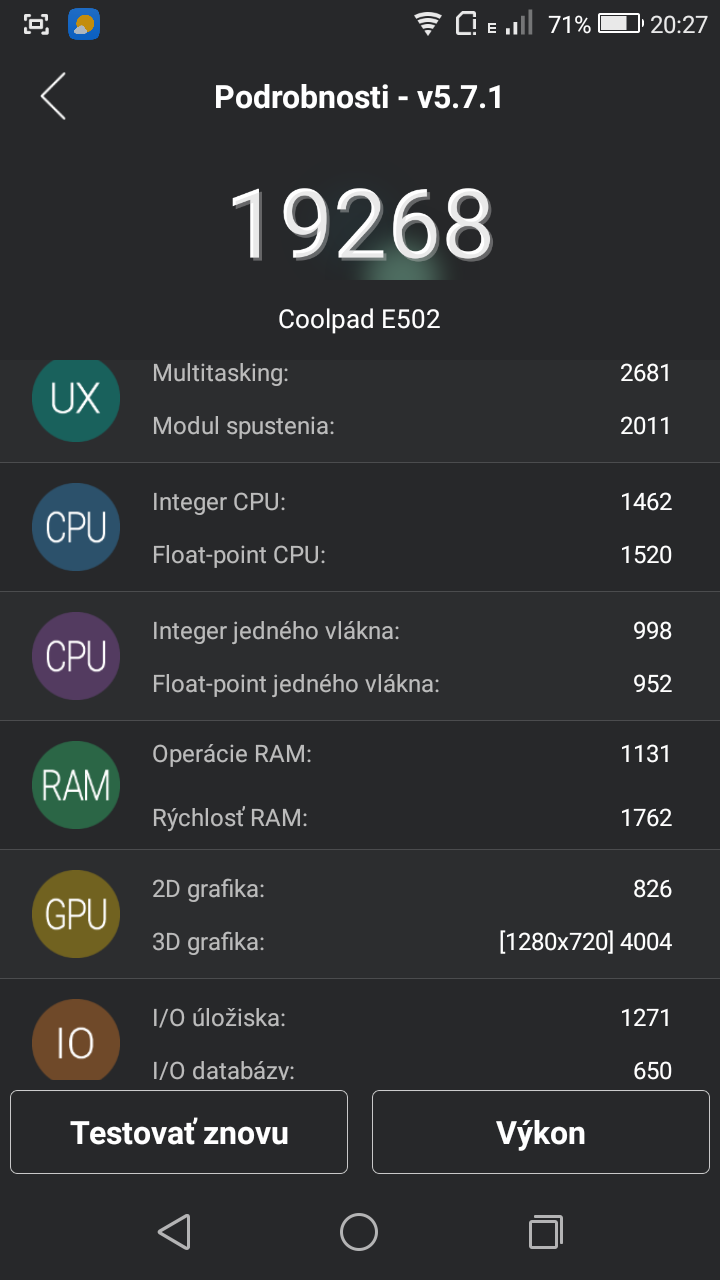Tap the Rýchlosť RAM result row

412,817
